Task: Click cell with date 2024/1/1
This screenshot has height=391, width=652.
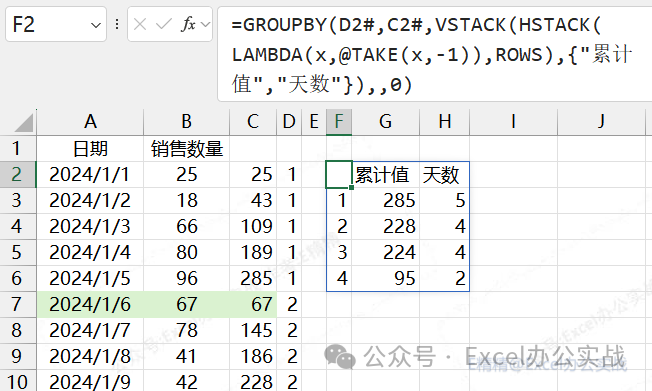Action: point(90,175)
